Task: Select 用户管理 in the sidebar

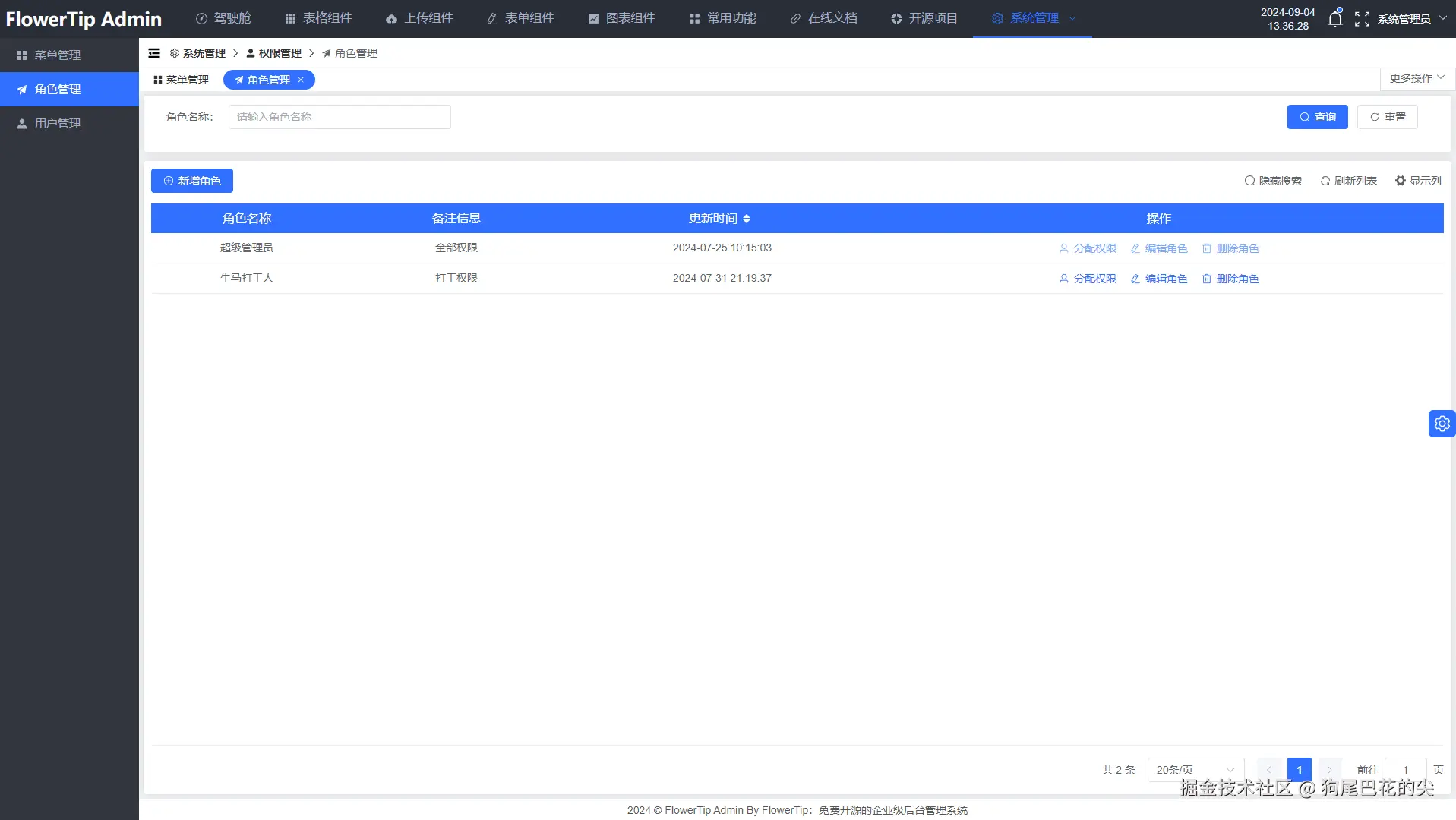Action: pos(69,123)
